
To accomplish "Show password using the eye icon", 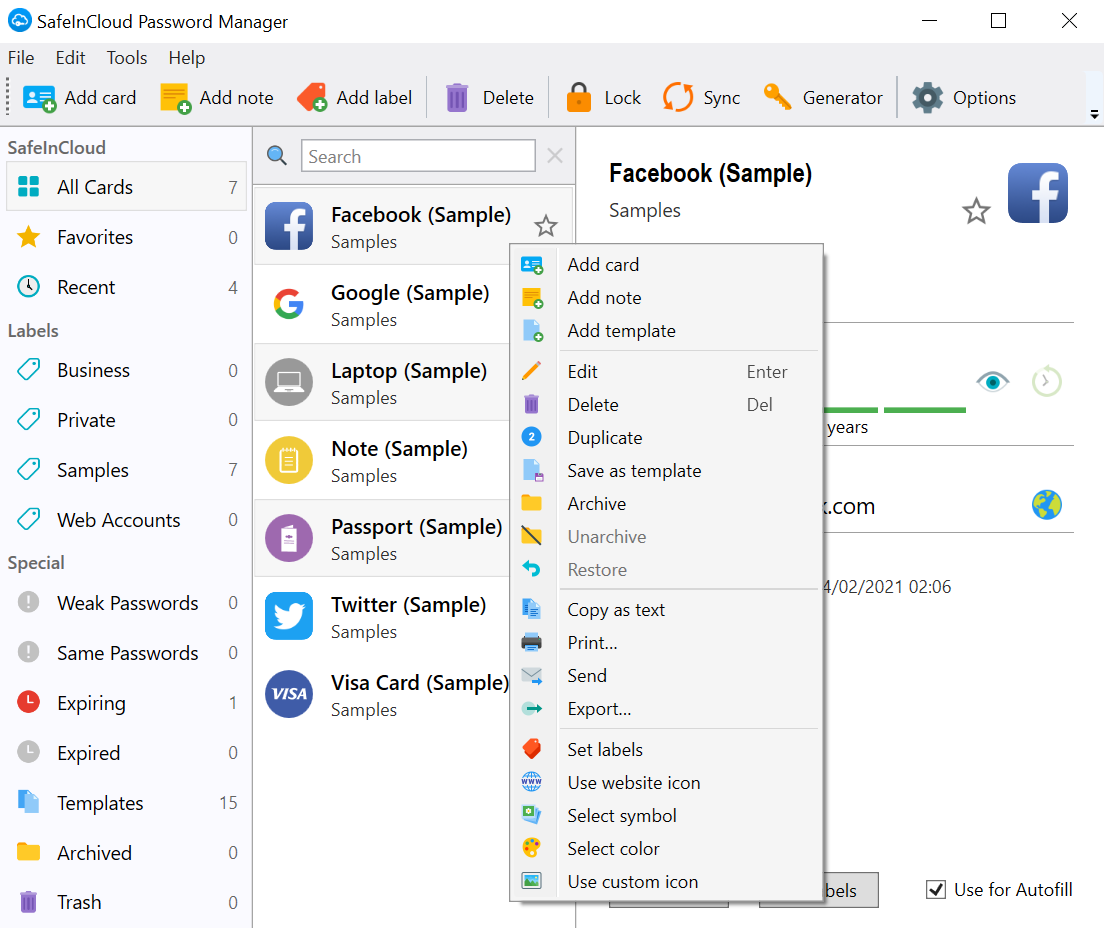I will (993, 382).
